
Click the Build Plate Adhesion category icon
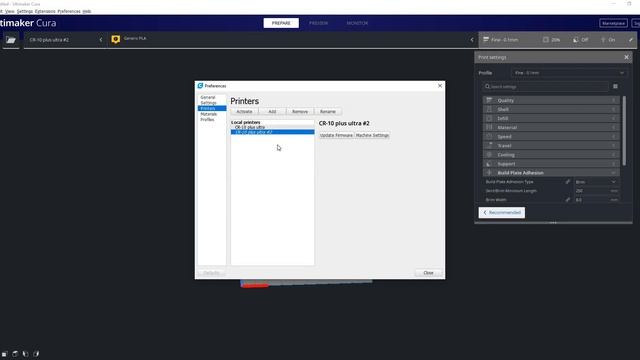point(489,173)
